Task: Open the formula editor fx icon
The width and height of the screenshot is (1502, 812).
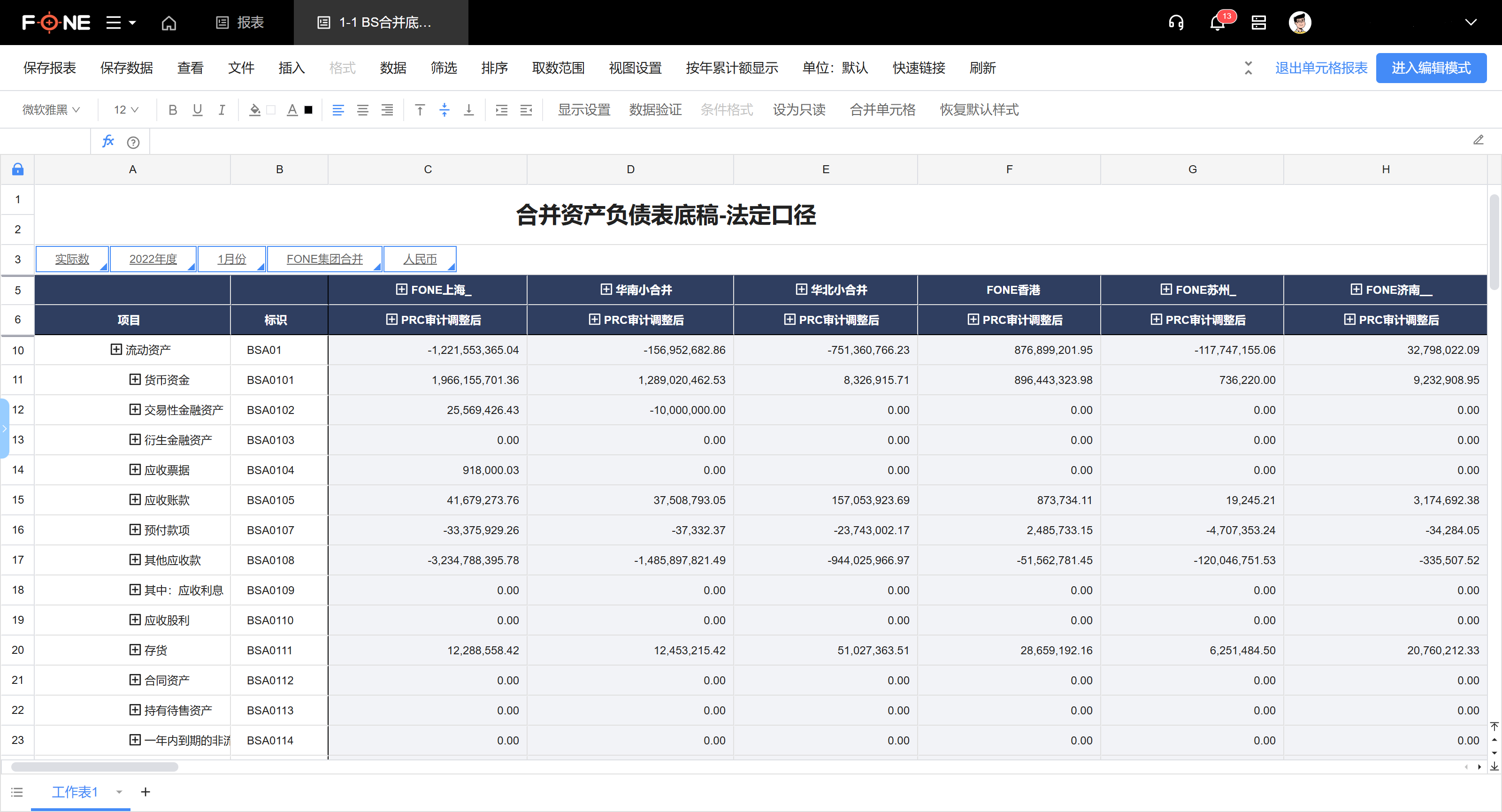Action: tap(108, 141)
